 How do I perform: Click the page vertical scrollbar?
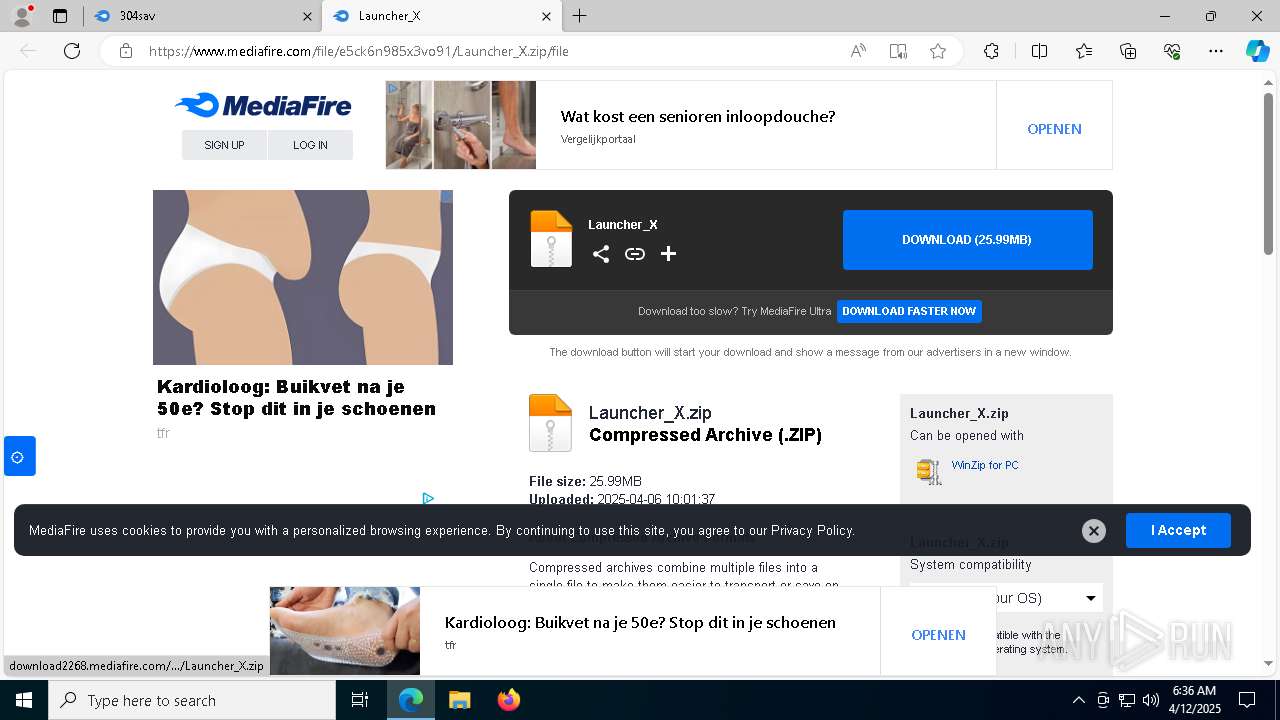click(1268, 173)
